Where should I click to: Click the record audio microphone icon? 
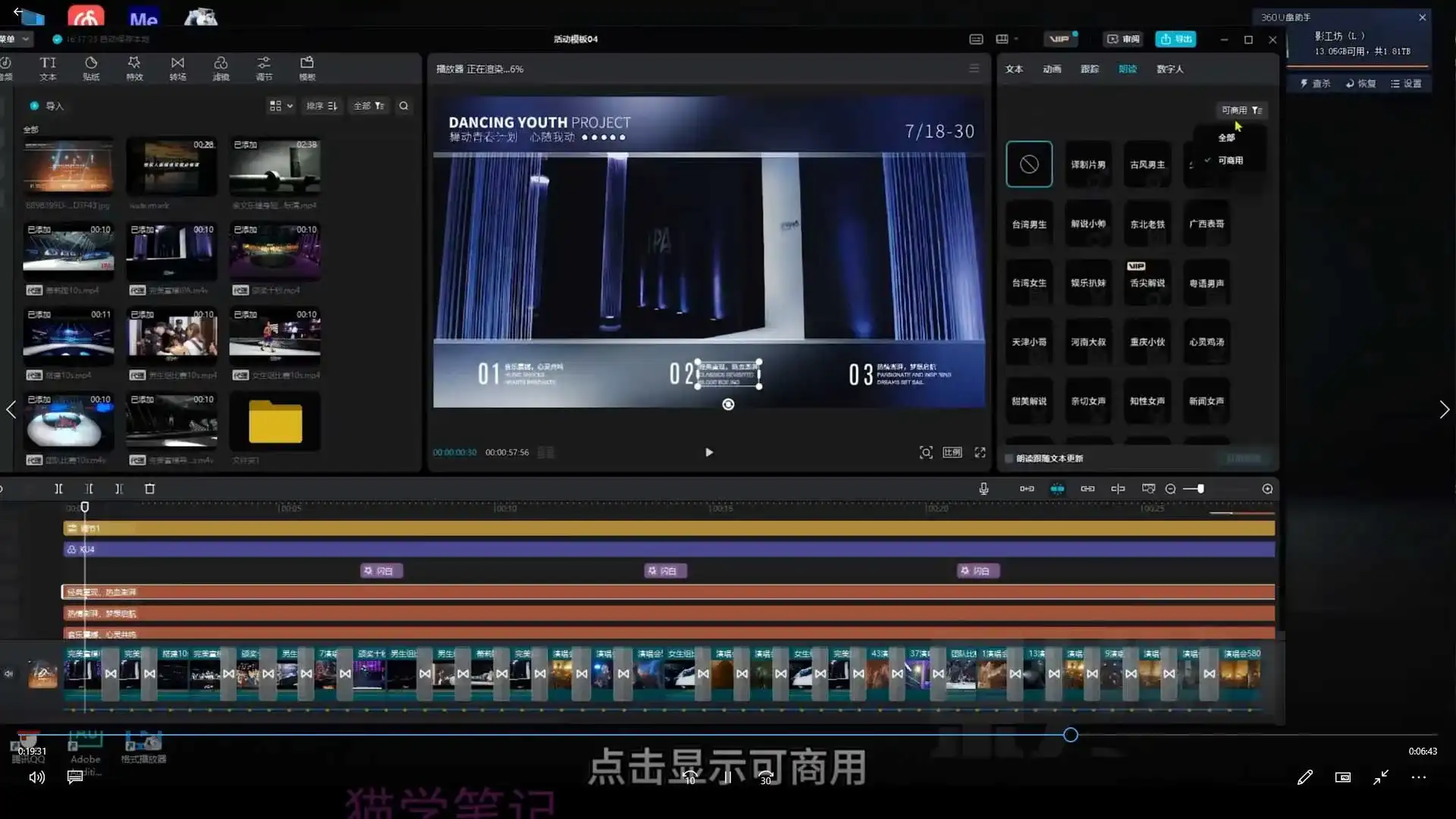pyautogui.click(x=984, y=488)
